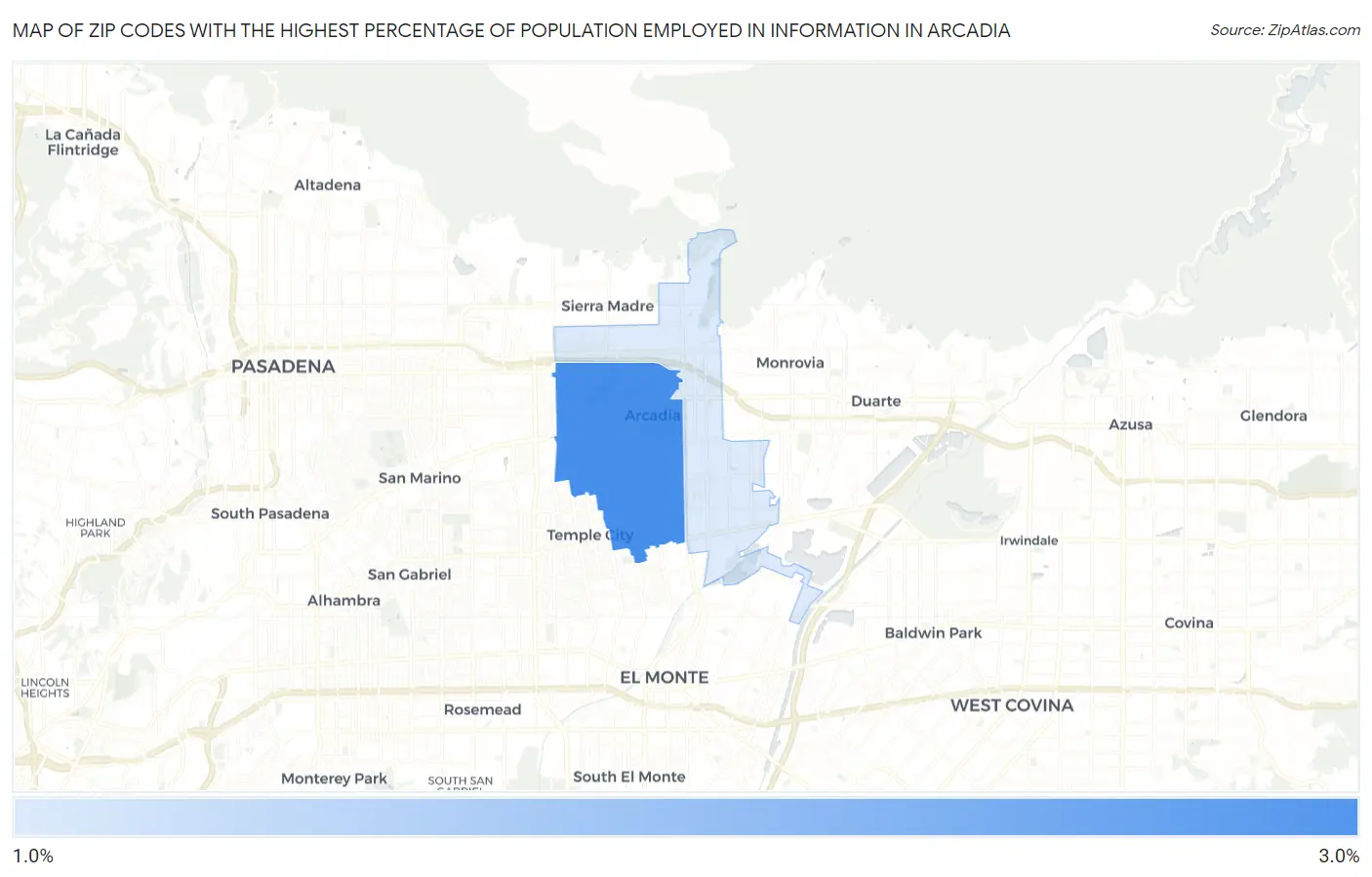This screenshot has width=1372, height=877.
Task: Click the La Cañada Flintridge label
Action: click(83, 142)
